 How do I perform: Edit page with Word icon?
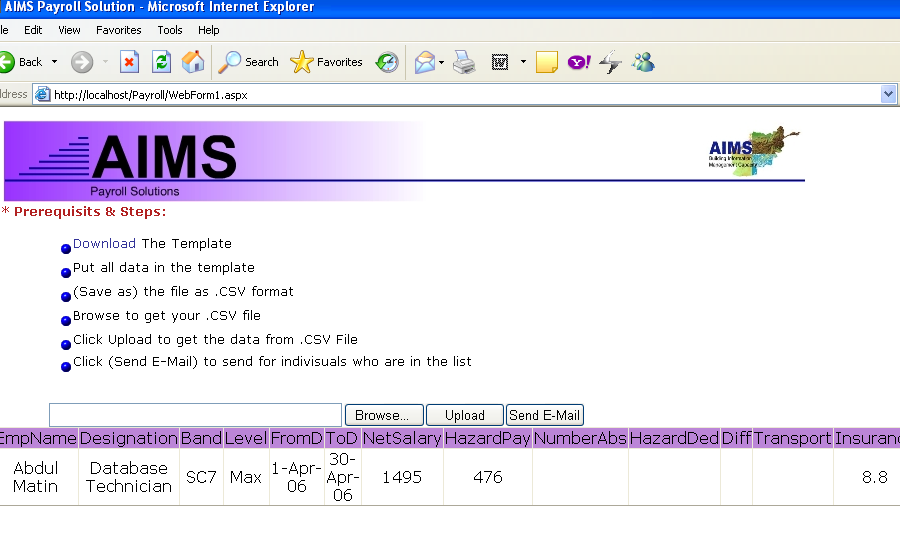(x=500, y=62)
